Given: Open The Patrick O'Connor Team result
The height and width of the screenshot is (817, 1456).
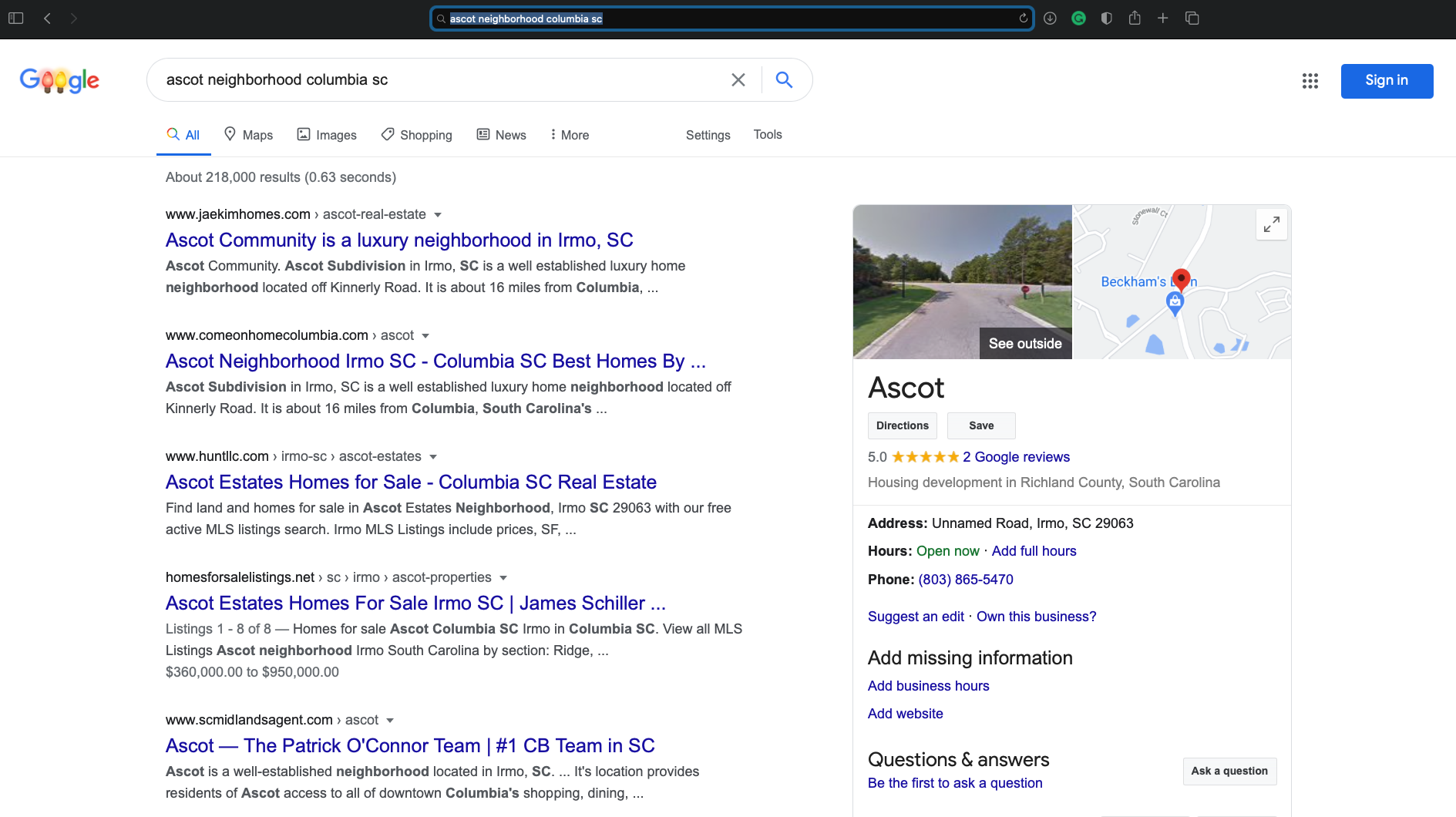Looking at the screenshot, I should pos(410,746).
